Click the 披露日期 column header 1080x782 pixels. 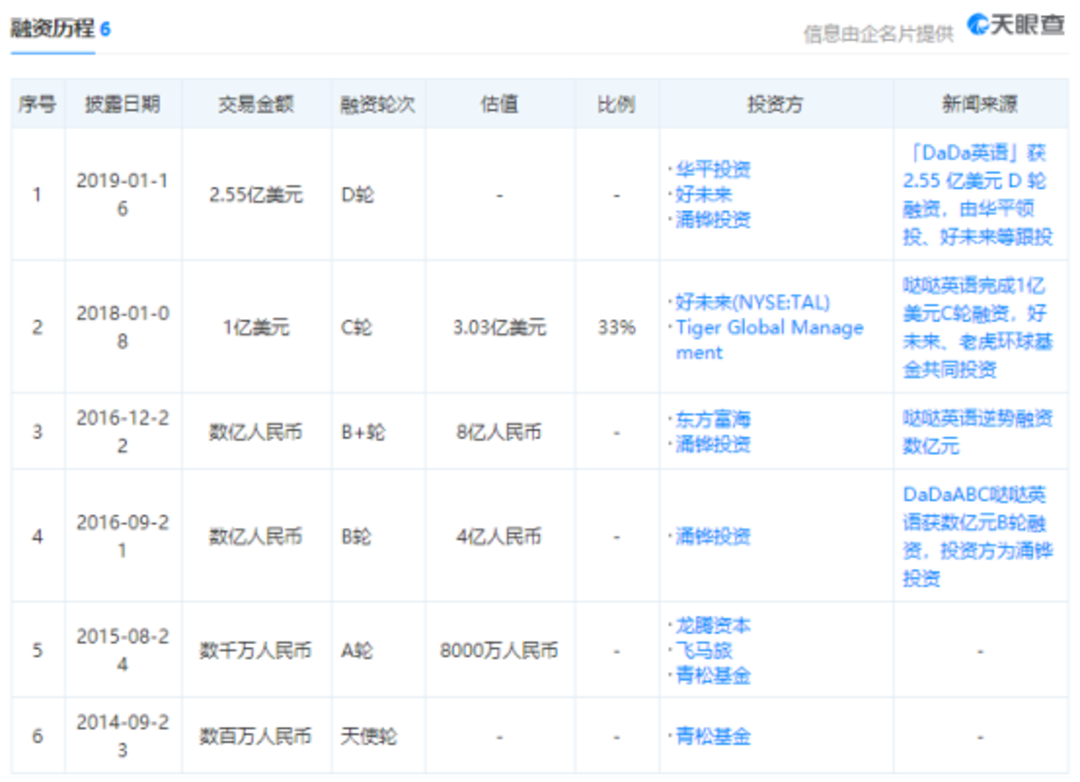[x=123, y=104]
